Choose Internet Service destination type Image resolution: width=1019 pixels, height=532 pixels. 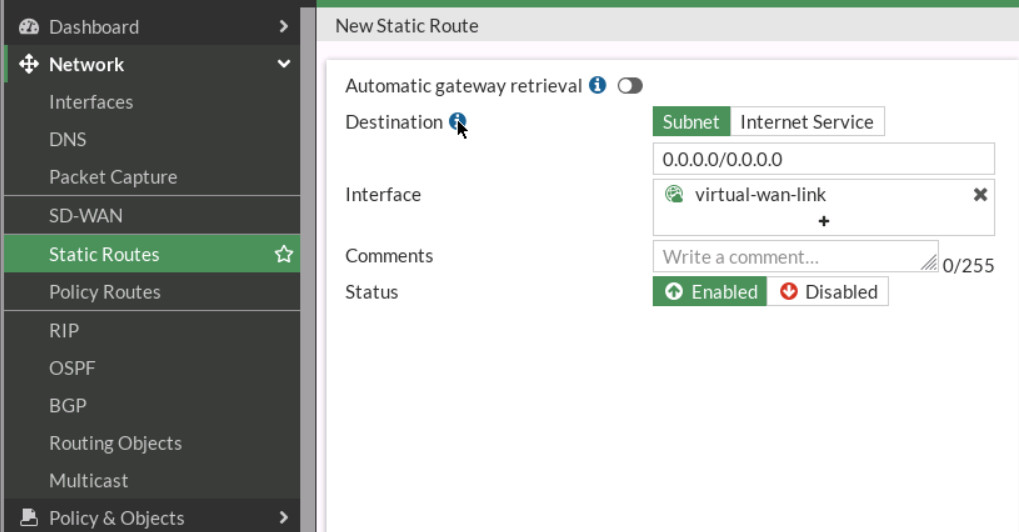(806, 122)
